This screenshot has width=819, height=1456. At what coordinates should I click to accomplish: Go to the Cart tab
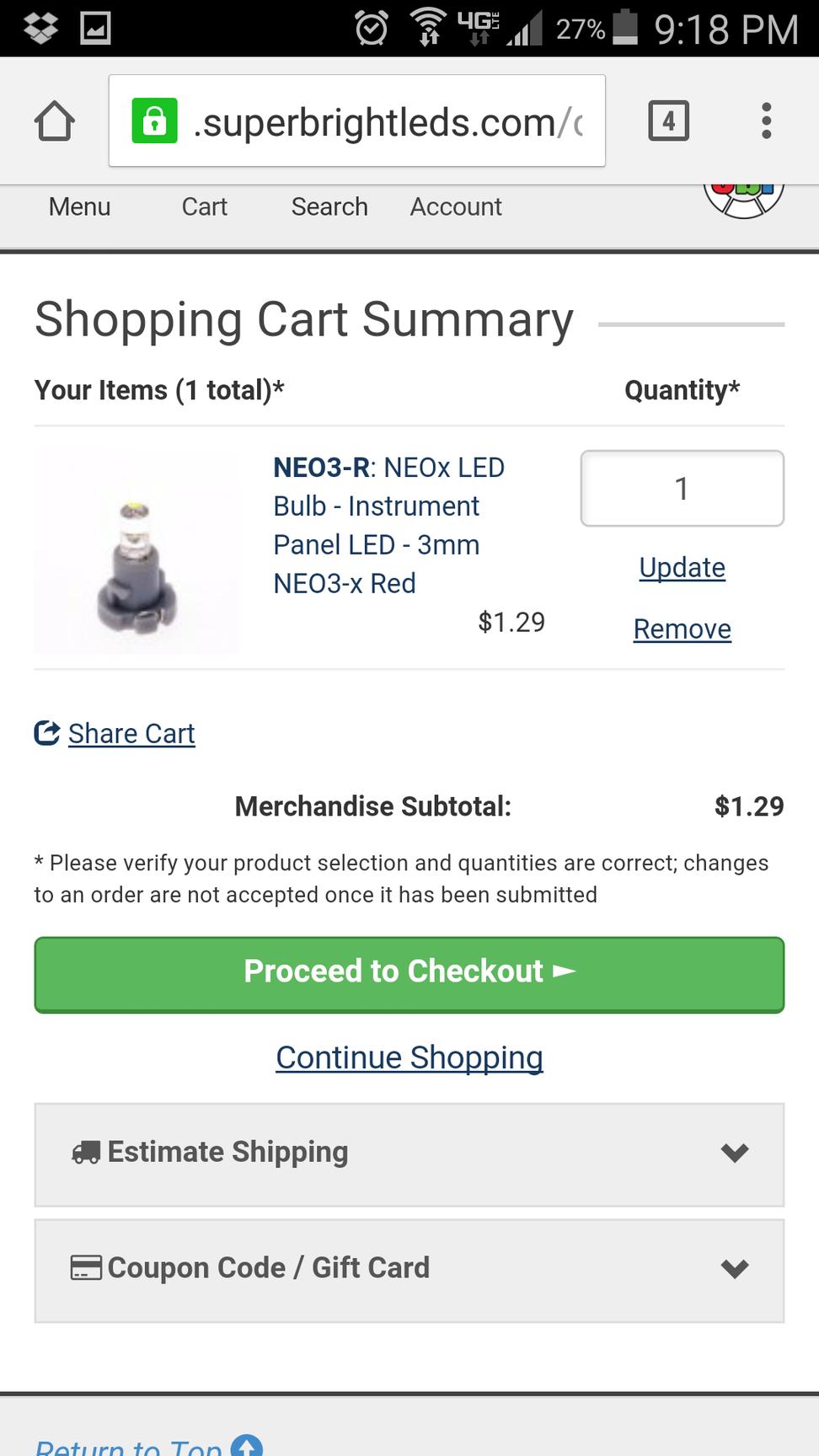(x=205, y=206)
